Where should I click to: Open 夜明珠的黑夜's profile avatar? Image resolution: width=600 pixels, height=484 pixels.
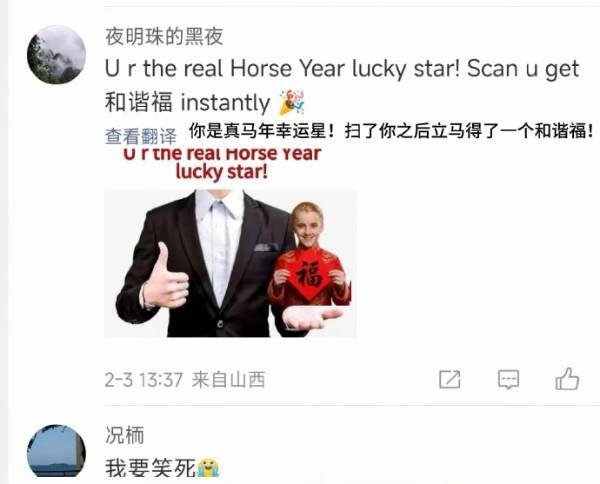56,55
